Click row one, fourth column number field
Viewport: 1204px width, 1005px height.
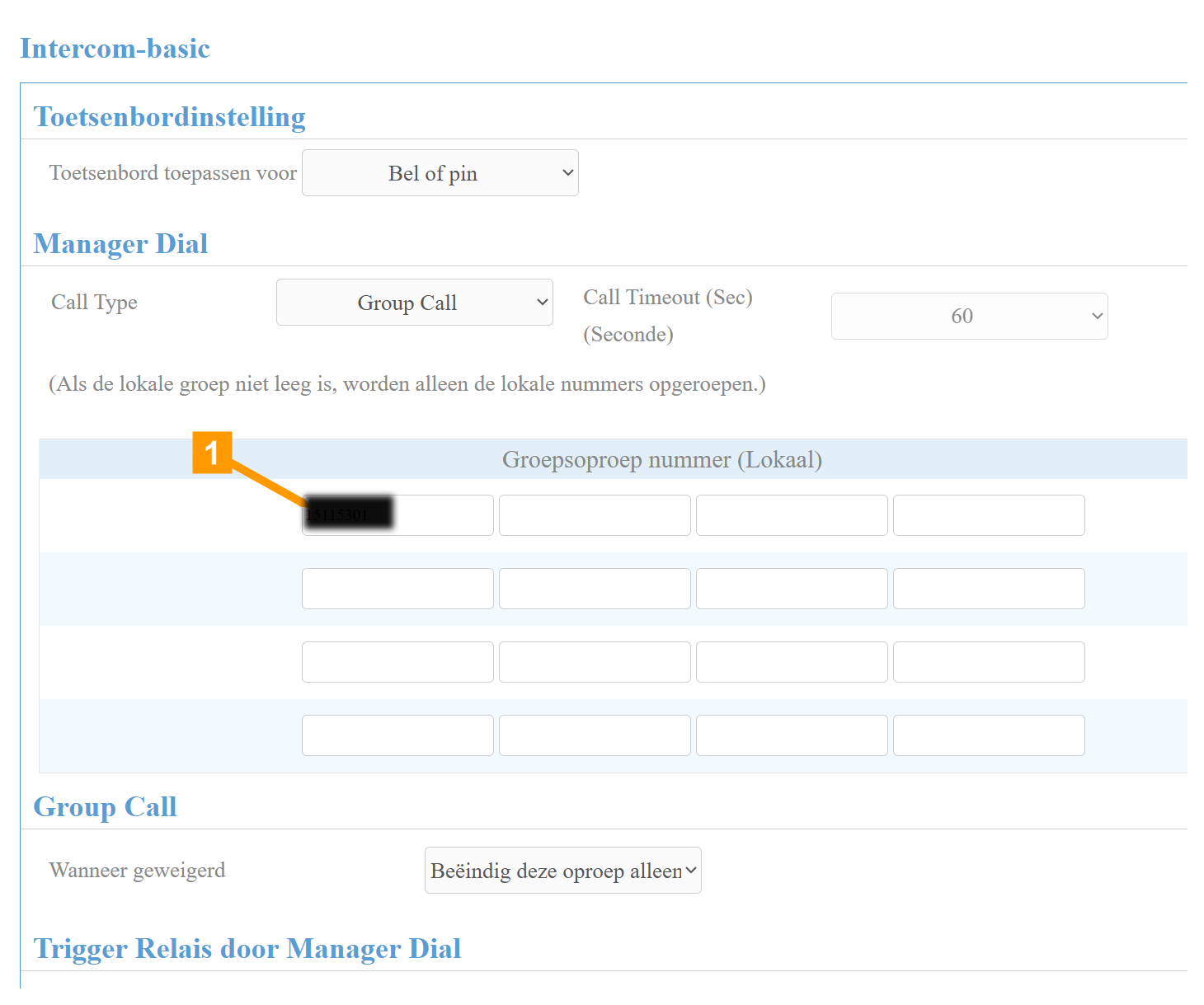pyautogui.click(x=989, y=515)
